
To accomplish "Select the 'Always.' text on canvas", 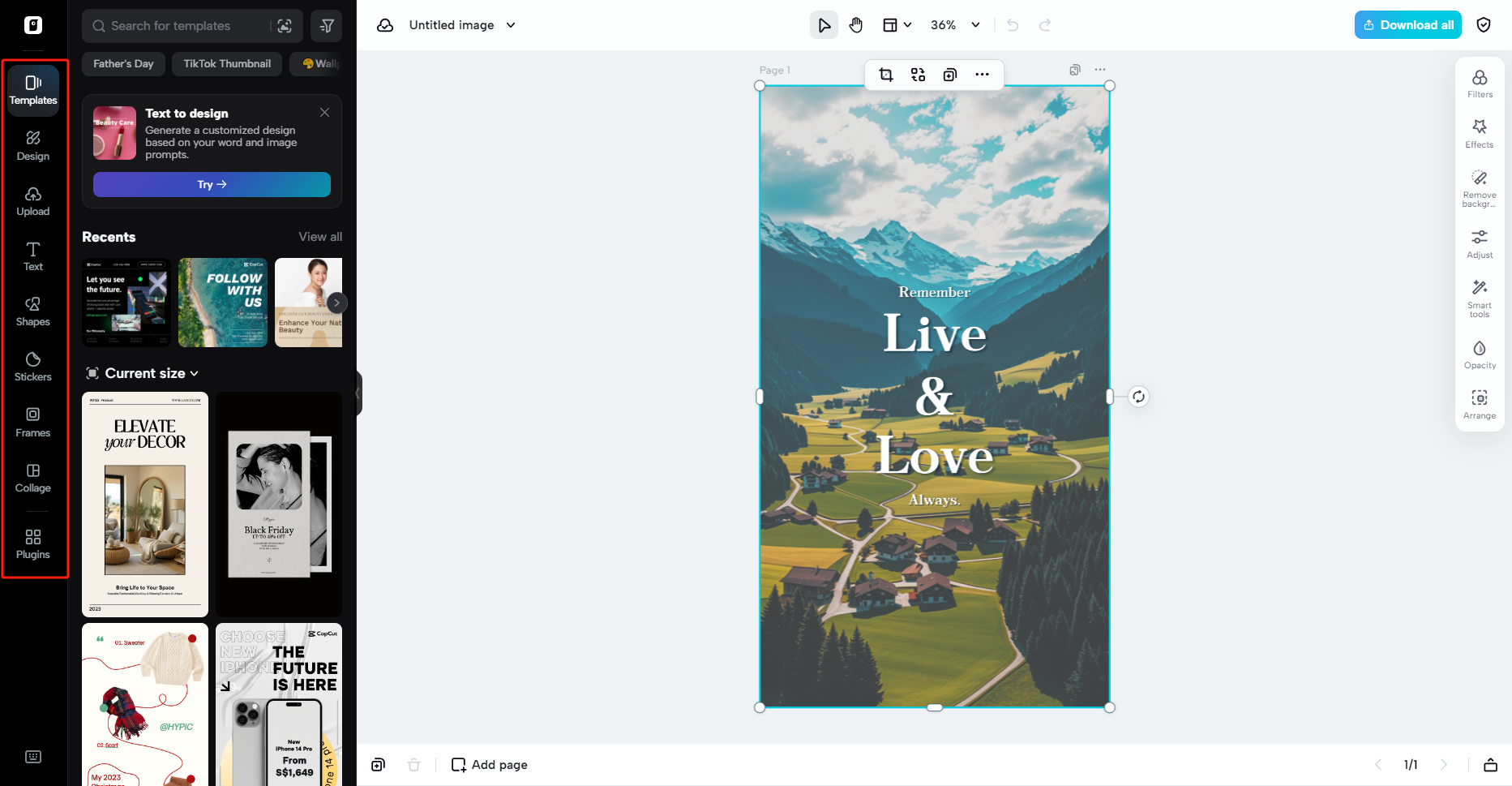I will click(x=935, y=500).
